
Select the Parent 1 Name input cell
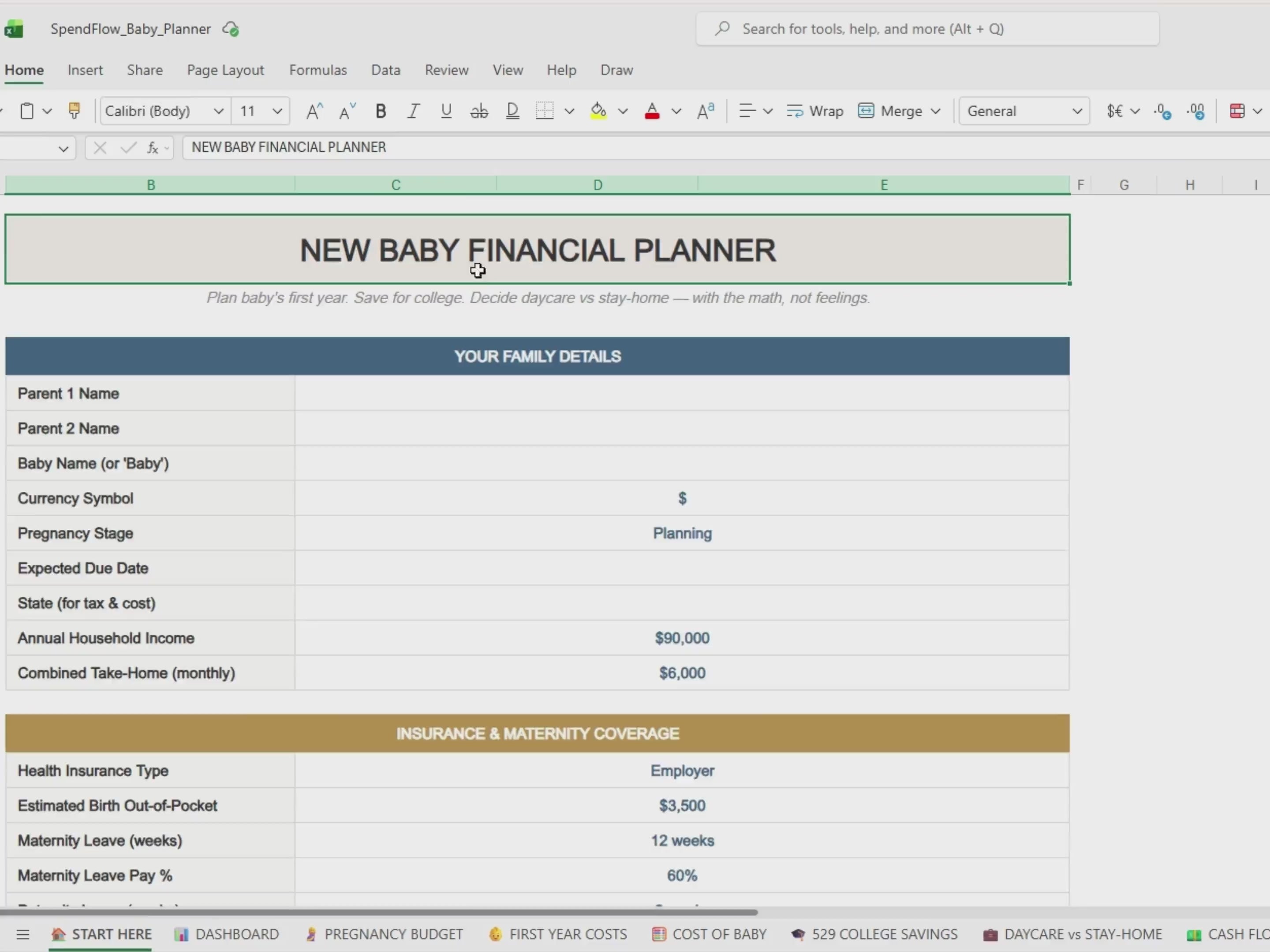[x=682, y=394]
